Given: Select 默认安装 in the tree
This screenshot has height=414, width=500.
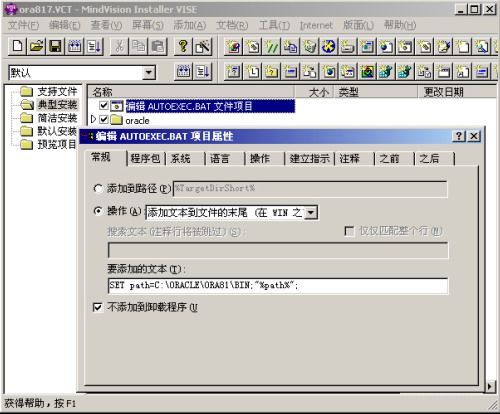Looking at the screenshot, I should pyautogui.click(x=57, y=131).
